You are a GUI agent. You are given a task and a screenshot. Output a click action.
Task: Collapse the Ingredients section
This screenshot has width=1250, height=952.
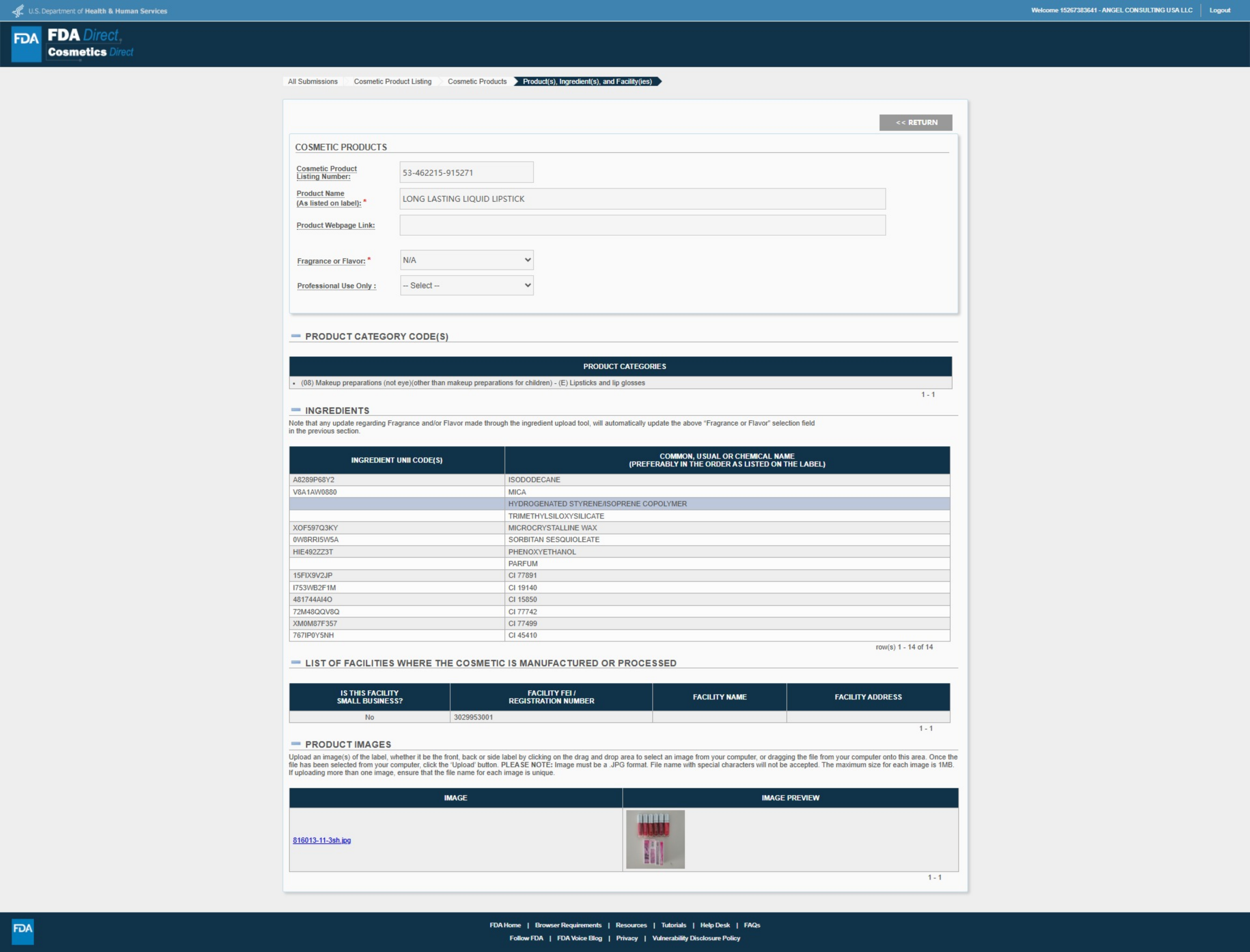(x=296, y=410)
